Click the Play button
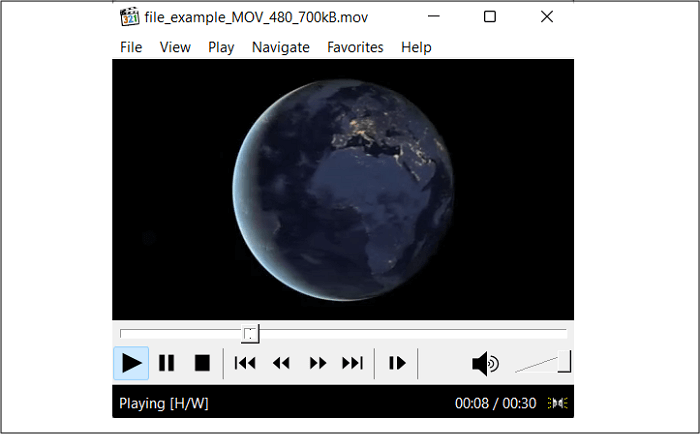 point(131,363)
